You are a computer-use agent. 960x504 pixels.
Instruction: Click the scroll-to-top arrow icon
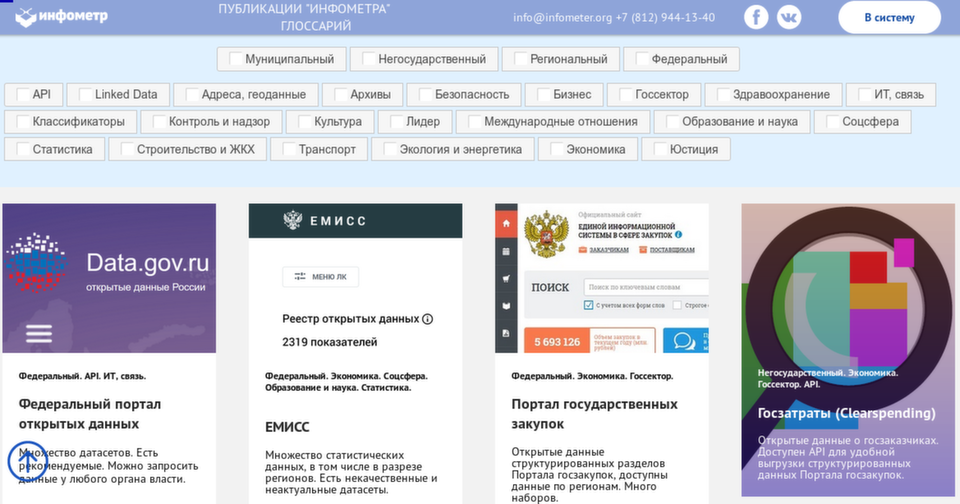point(27,461)
